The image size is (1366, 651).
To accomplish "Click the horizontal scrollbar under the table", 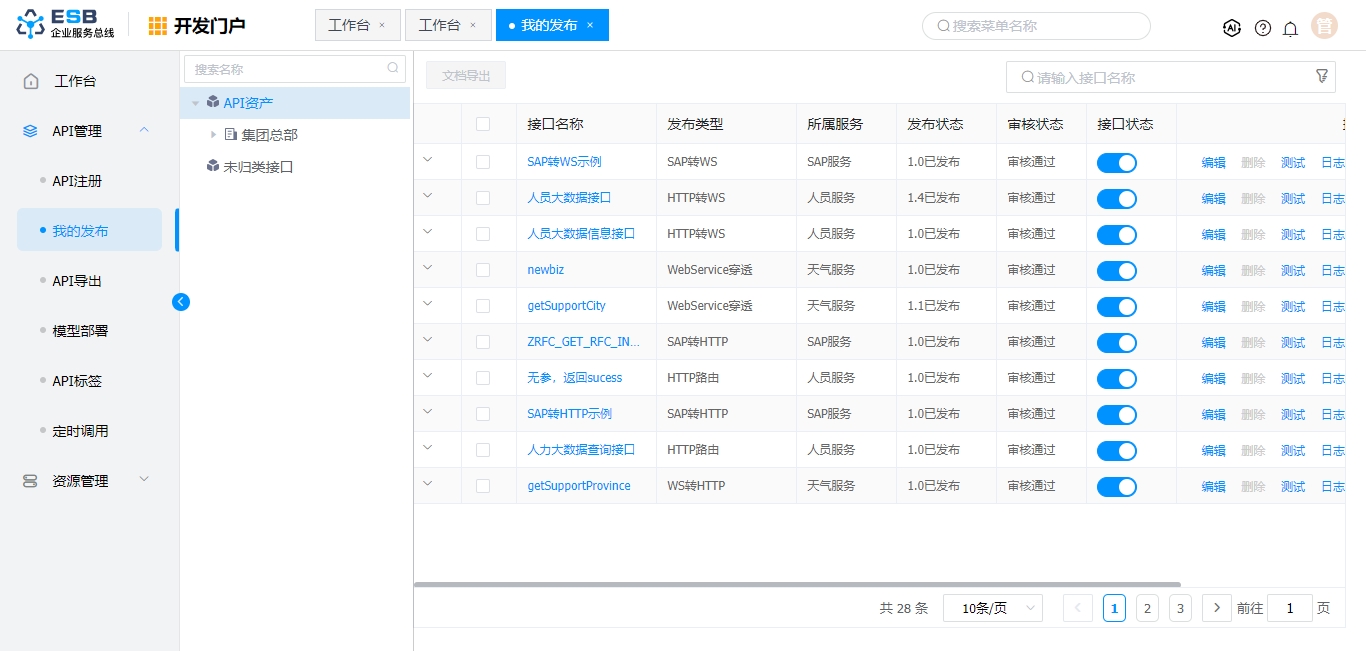I will (x=796, y=584).
